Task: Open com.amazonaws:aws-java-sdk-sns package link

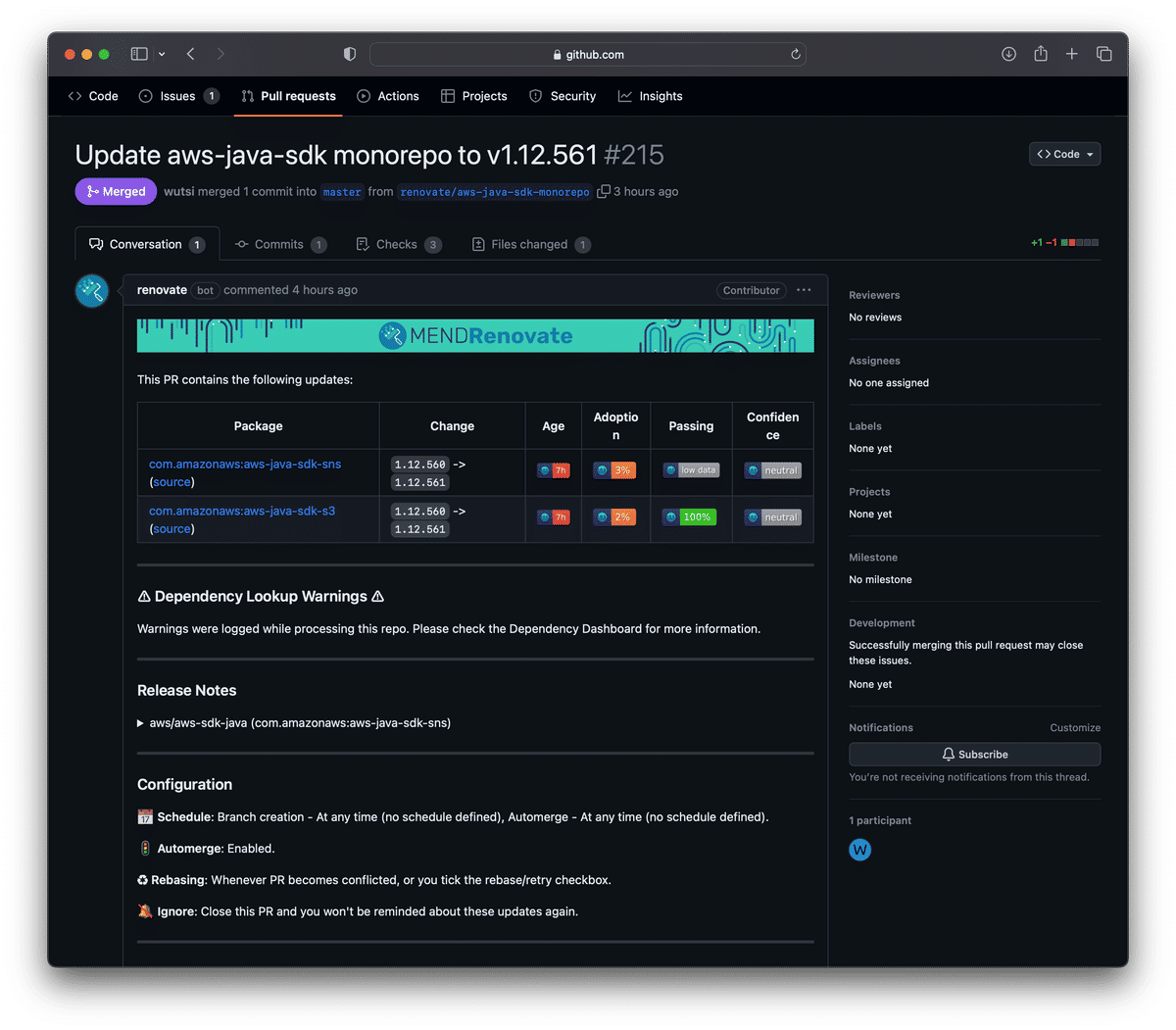Action: (x=245, y=465)
